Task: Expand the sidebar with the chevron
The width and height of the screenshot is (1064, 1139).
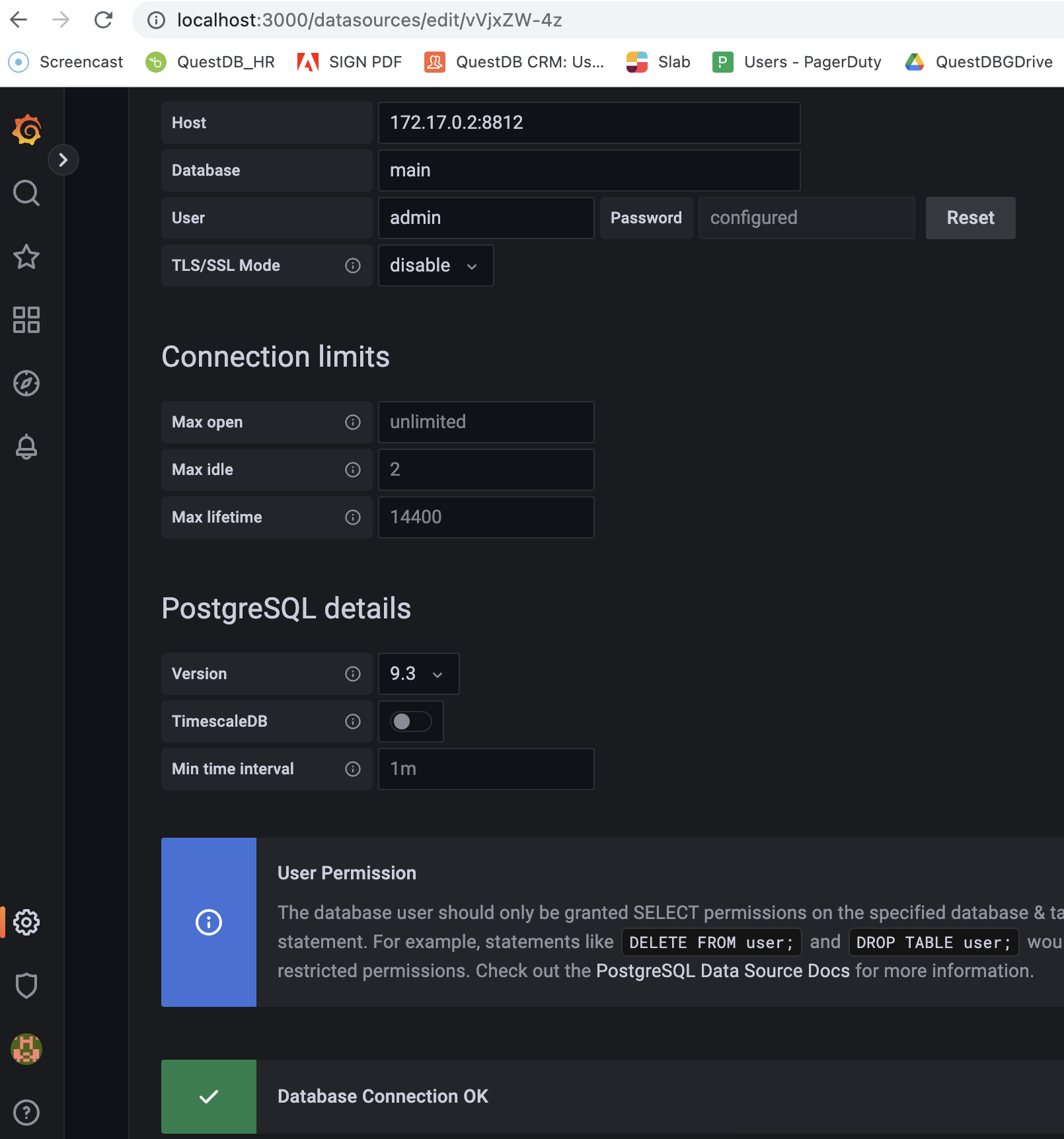Action: pyautogui.click(x=63, y=160)
